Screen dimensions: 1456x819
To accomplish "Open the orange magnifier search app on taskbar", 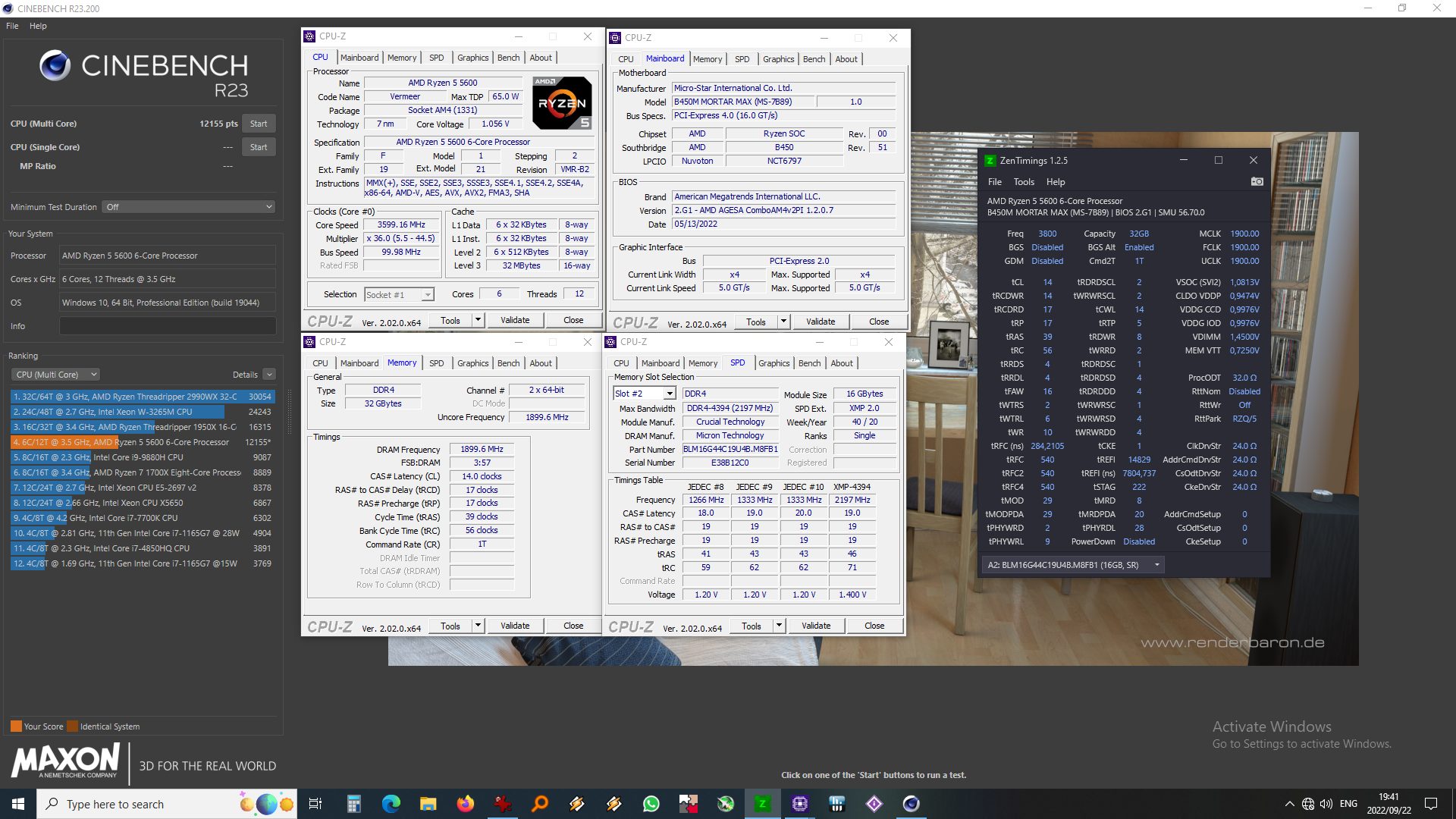I will coord(539,804).
